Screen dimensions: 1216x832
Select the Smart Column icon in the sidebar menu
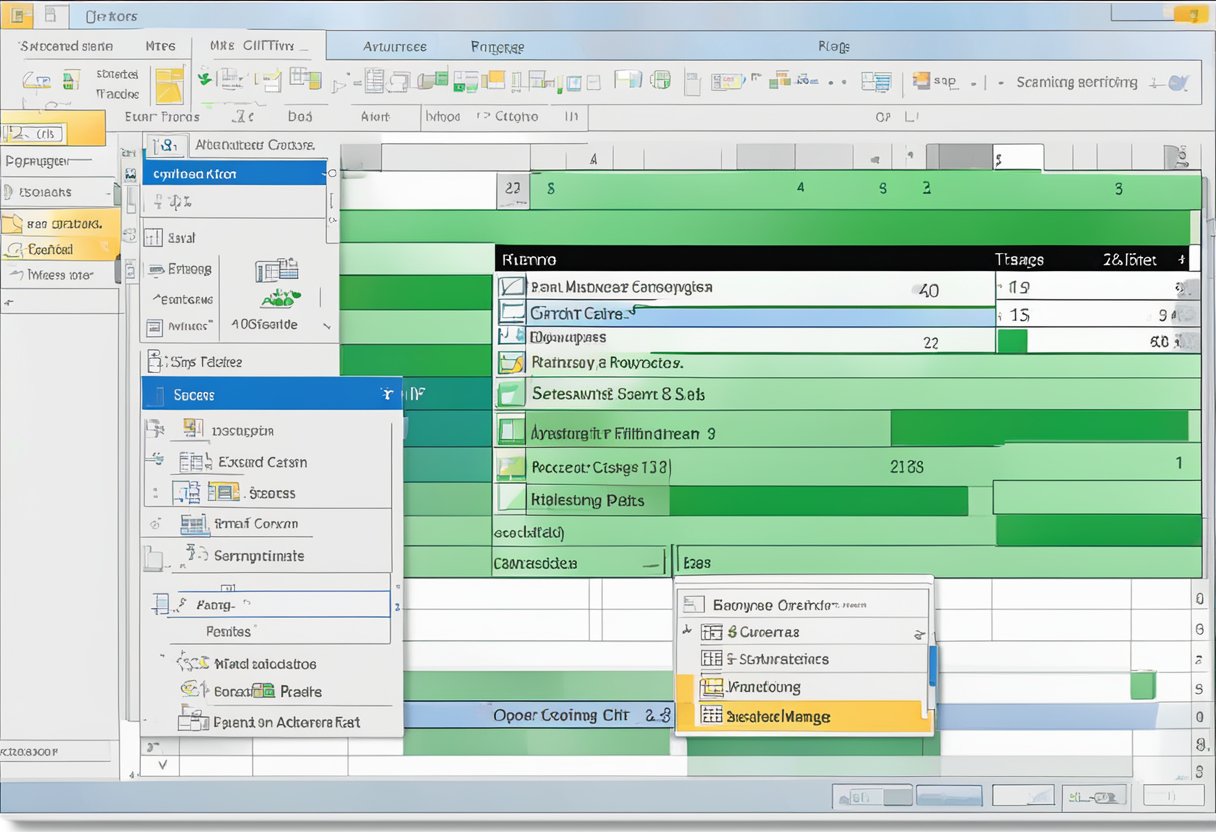pos(193,522)
